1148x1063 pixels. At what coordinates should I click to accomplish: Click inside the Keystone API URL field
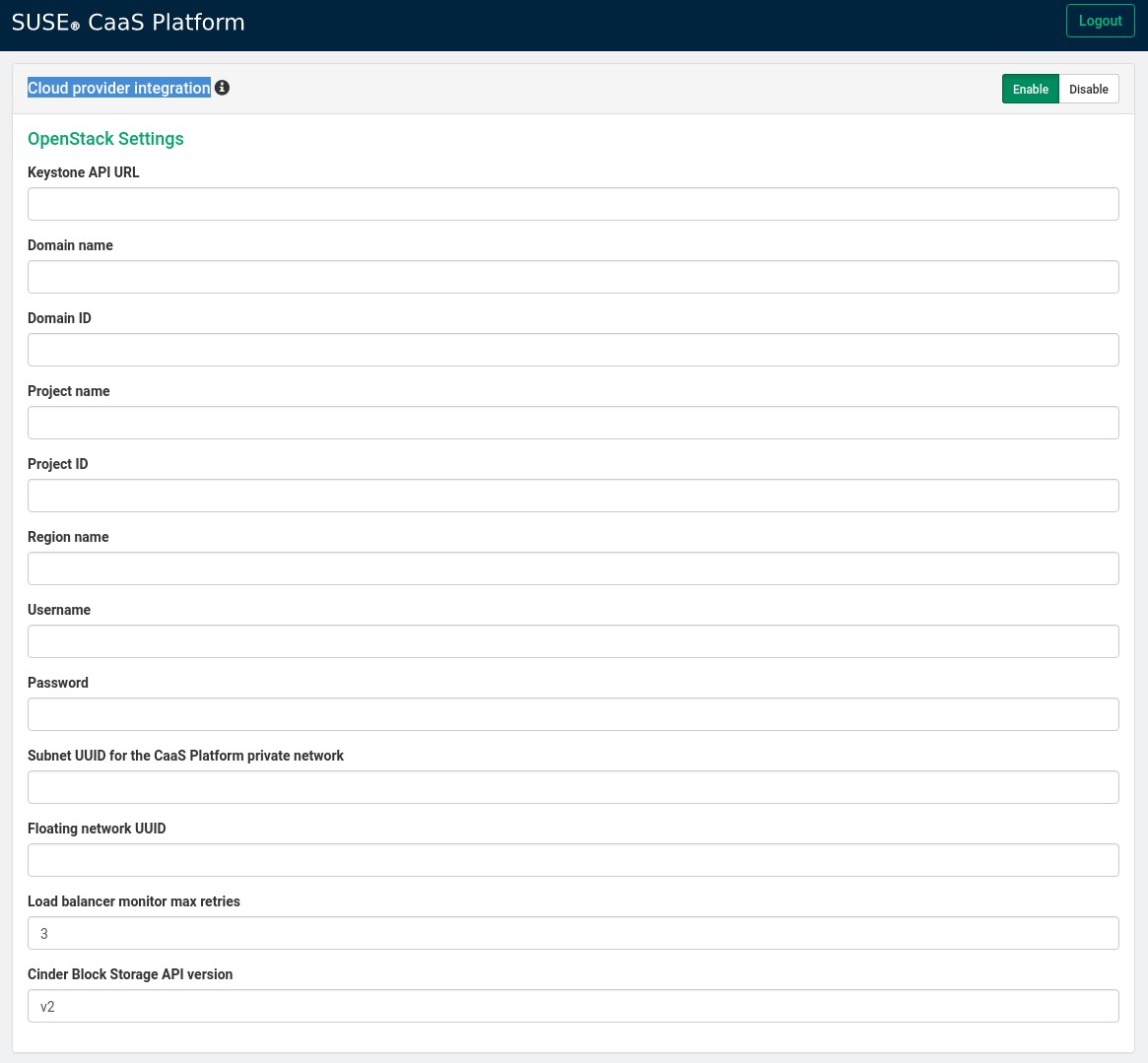click(574, 204)
